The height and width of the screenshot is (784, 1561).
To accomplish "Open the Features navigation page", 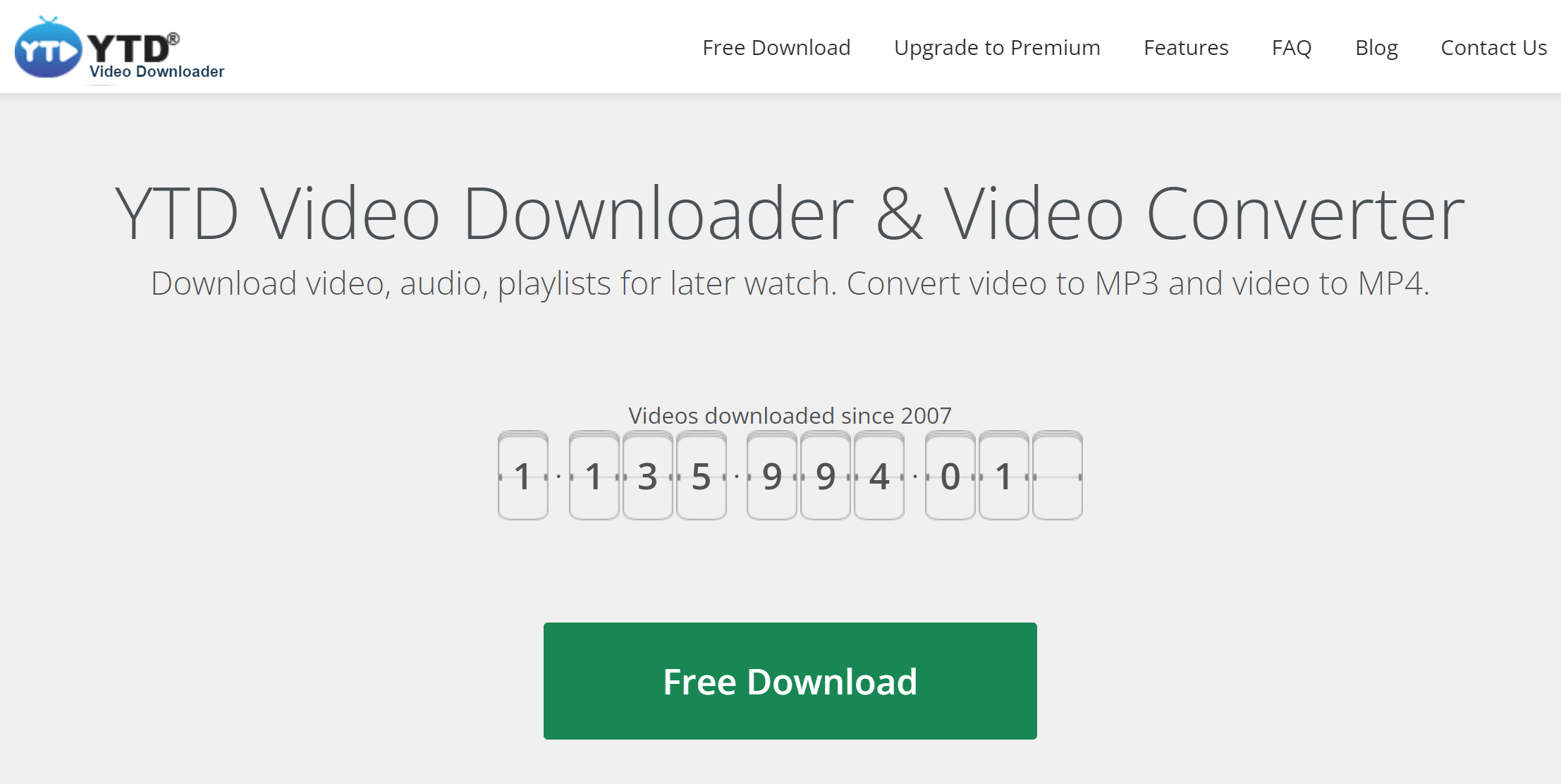I will pos(1185,46).
